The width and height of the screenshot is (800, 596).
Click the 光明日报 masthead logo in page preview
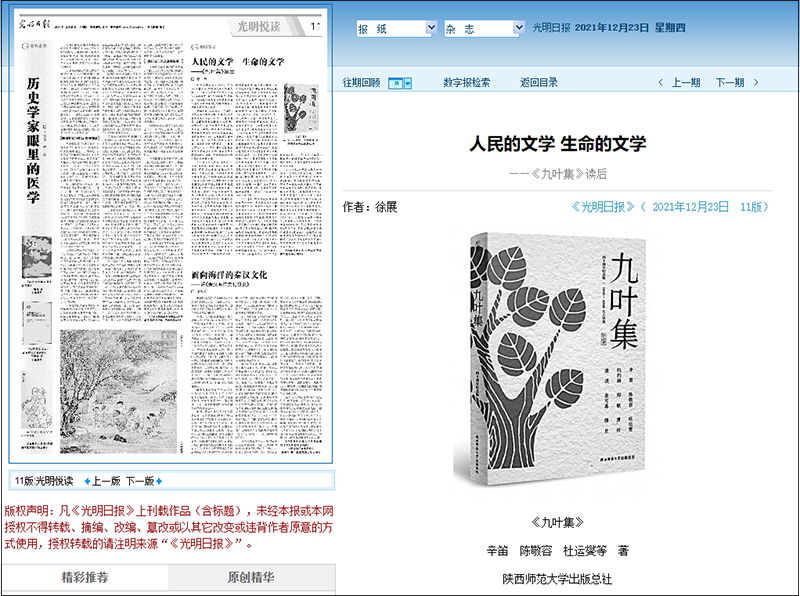[34, 24]
